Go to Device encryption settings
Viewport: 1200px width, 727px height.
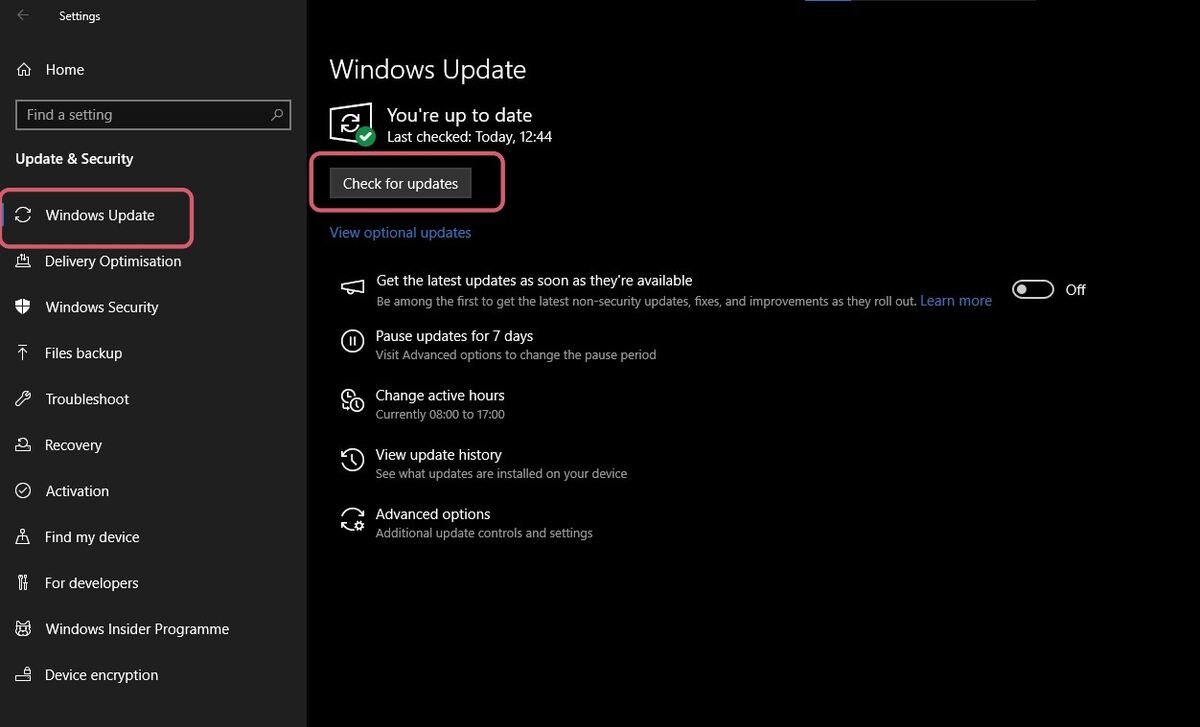click(101, 675)
